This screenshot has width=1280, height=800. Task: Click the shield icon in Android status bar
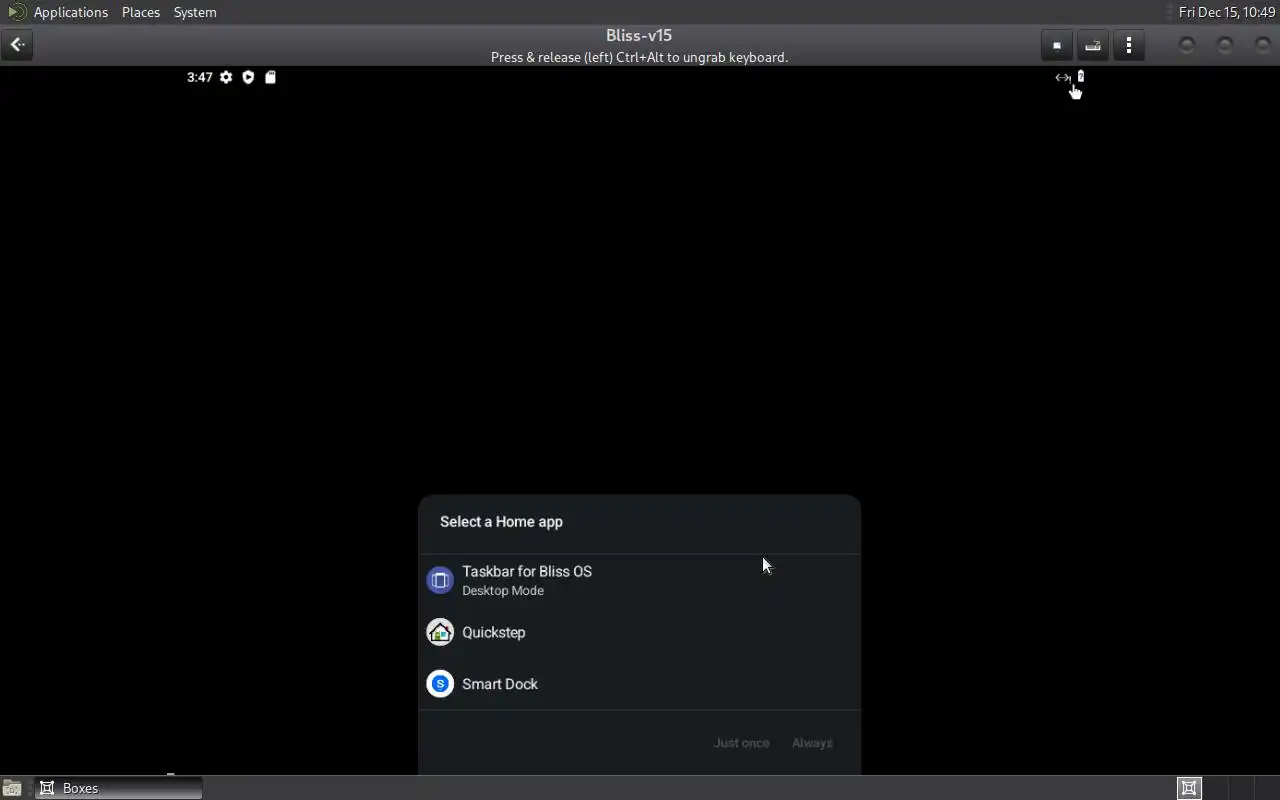[x=248, y=77]
